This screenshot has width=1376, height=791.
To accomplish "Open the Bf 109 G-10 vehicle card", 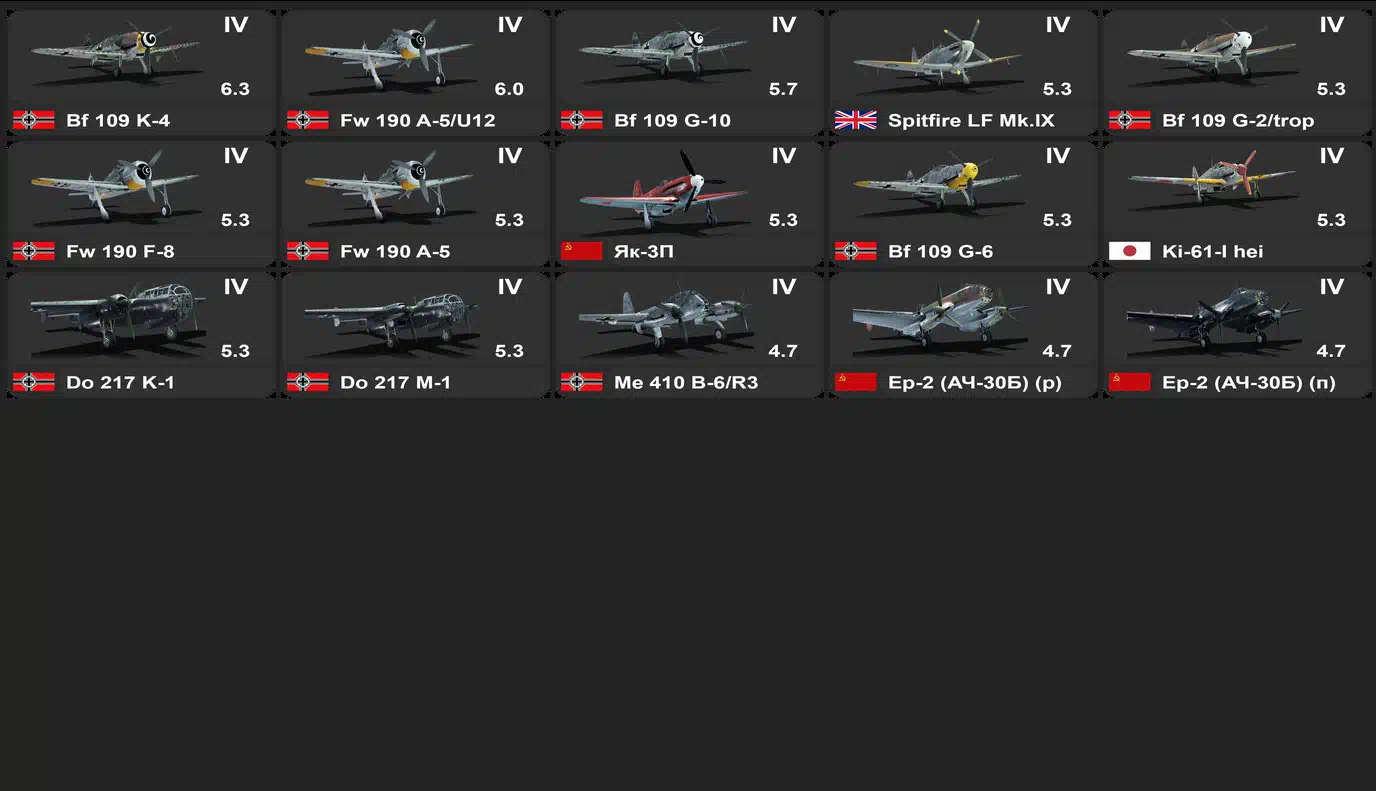I will (689, 72).
